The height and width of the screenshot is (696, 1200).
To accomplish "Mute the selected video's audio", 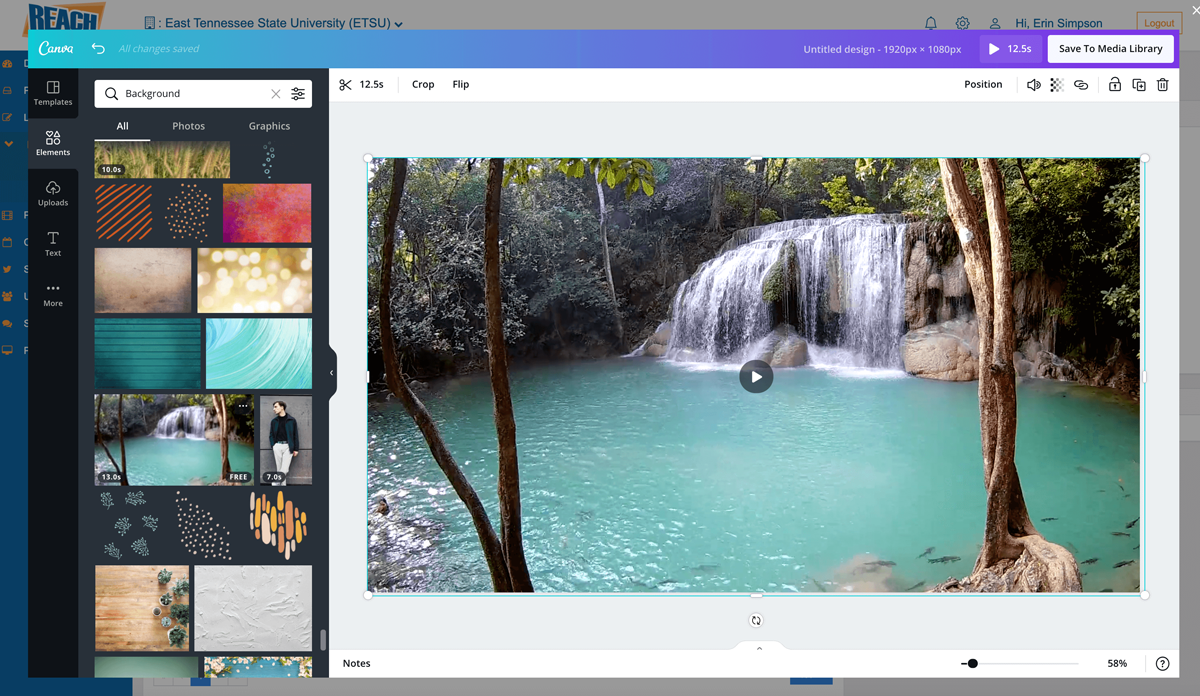I will point(1033,84).
